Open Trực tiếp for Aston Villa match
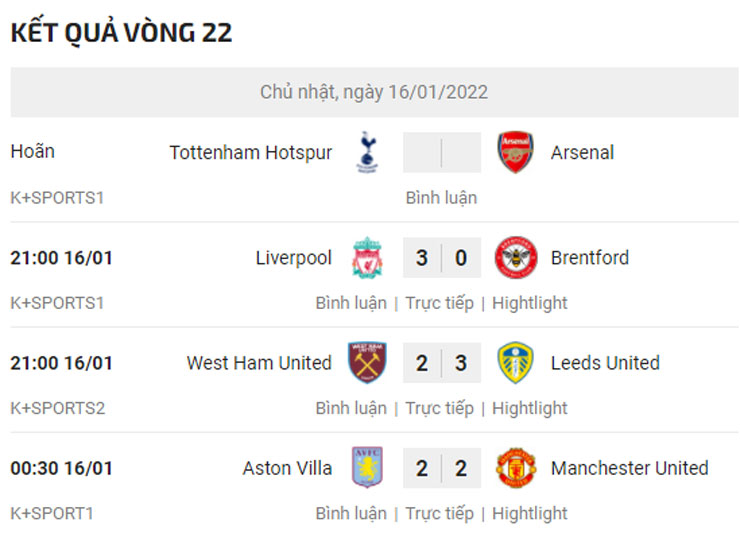Image resolution: width=740 pixels, height=553 pixels. (439, 513)
